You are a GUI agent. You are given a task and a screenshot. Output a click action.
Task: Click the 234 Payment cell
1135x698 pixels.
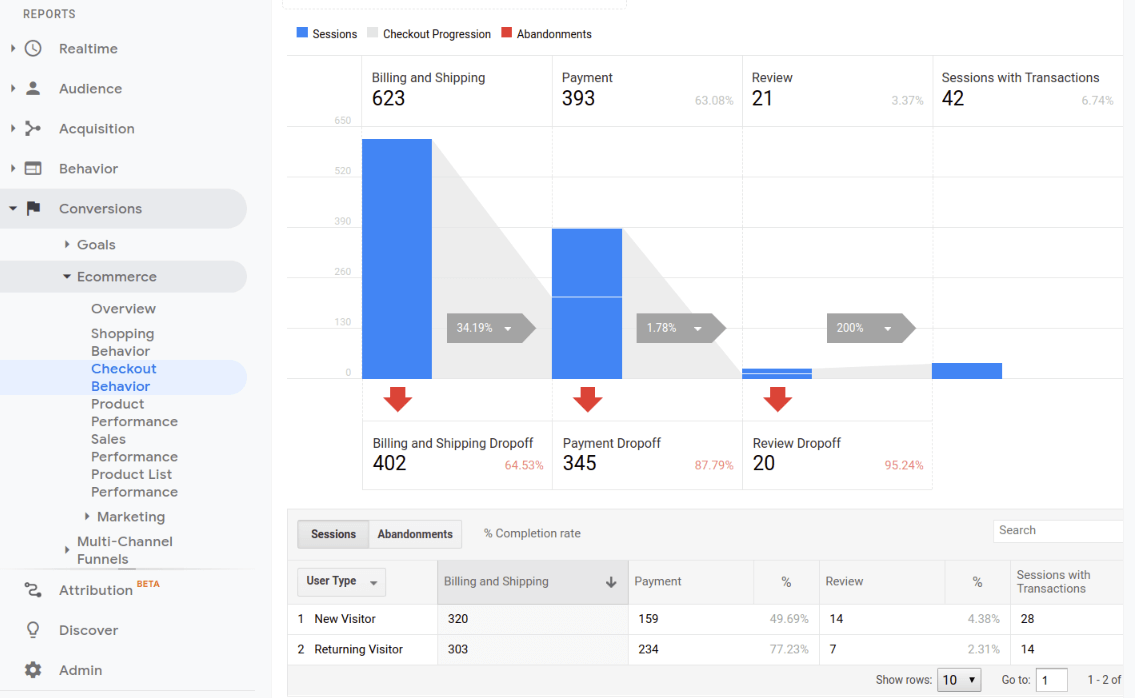[649, 649]
